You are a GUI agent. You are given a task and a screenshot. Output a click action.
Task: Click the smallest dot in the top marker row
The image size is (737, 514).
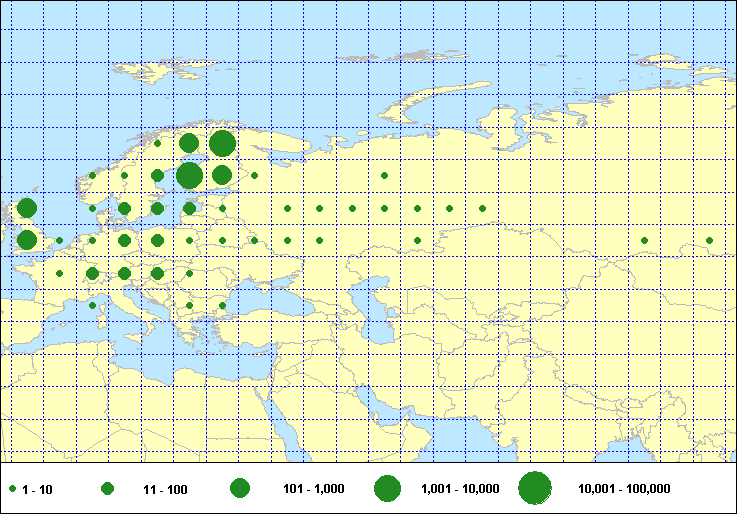click(x=157, y=144)
